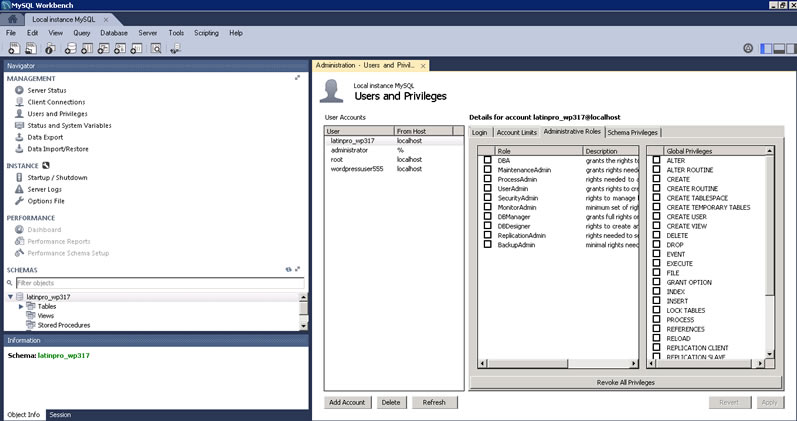Check the ProcessAdmin role
The width and height of the screenshot is (797, 421).
pyautogui.click(x=487, y=178)
